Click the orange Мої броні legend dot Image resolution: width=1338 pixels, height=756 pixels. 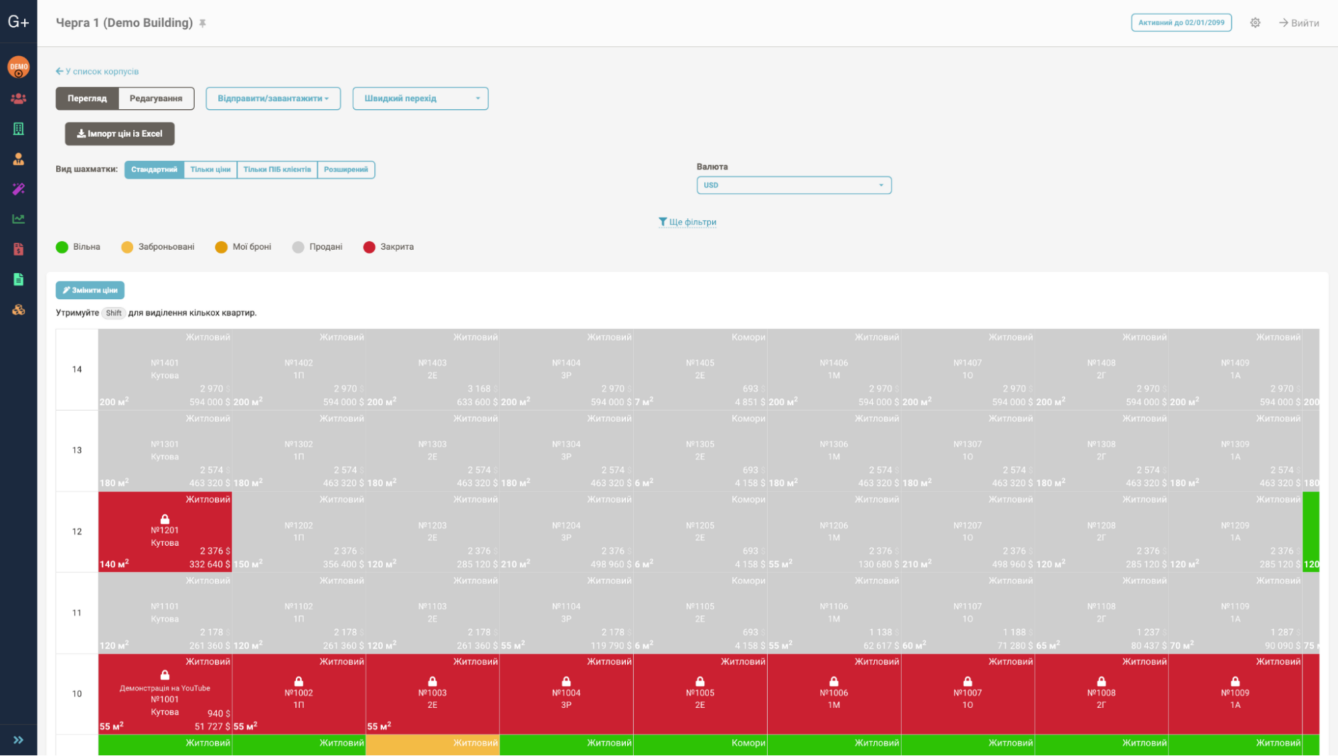(221, 247)
